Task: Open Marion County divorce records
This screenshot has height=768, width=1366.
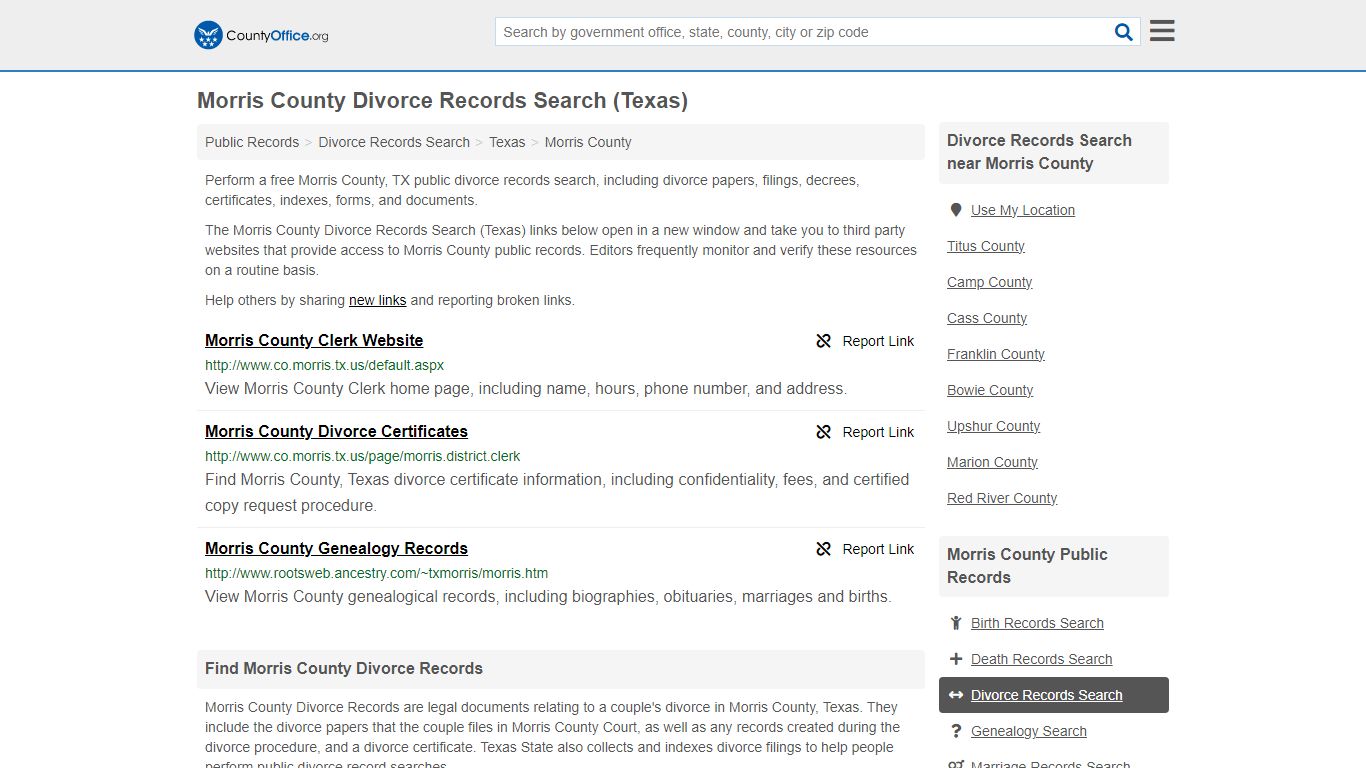Action: point(992,462)
